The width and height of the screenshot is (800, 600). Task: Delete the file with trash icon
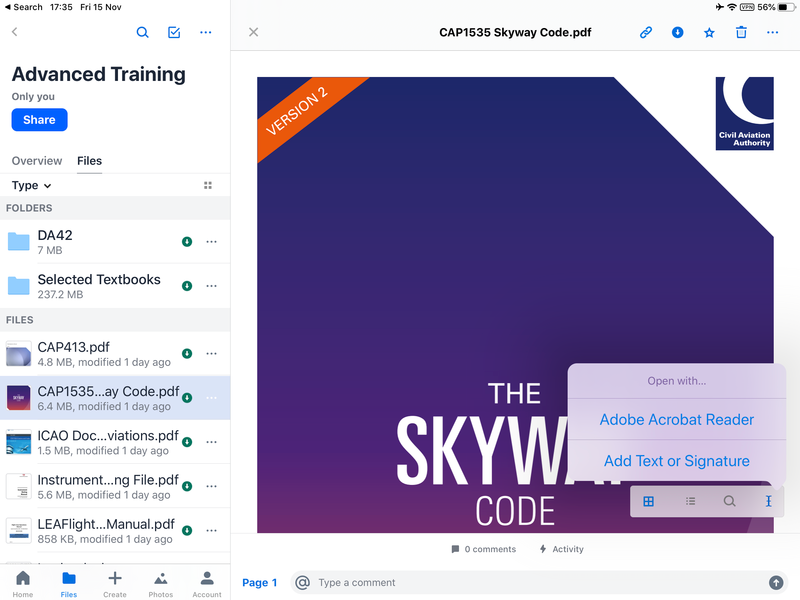point(741,33)
